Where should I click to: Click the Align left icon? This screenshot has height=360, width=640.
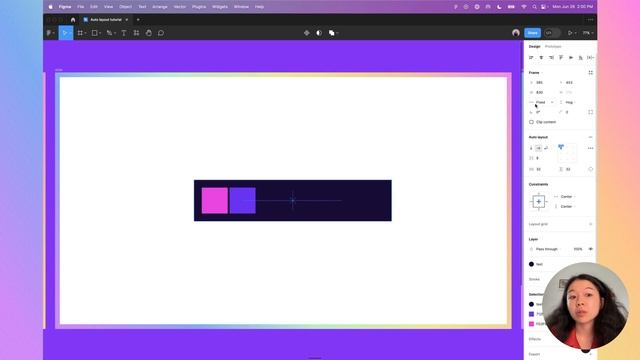point(531,58)
